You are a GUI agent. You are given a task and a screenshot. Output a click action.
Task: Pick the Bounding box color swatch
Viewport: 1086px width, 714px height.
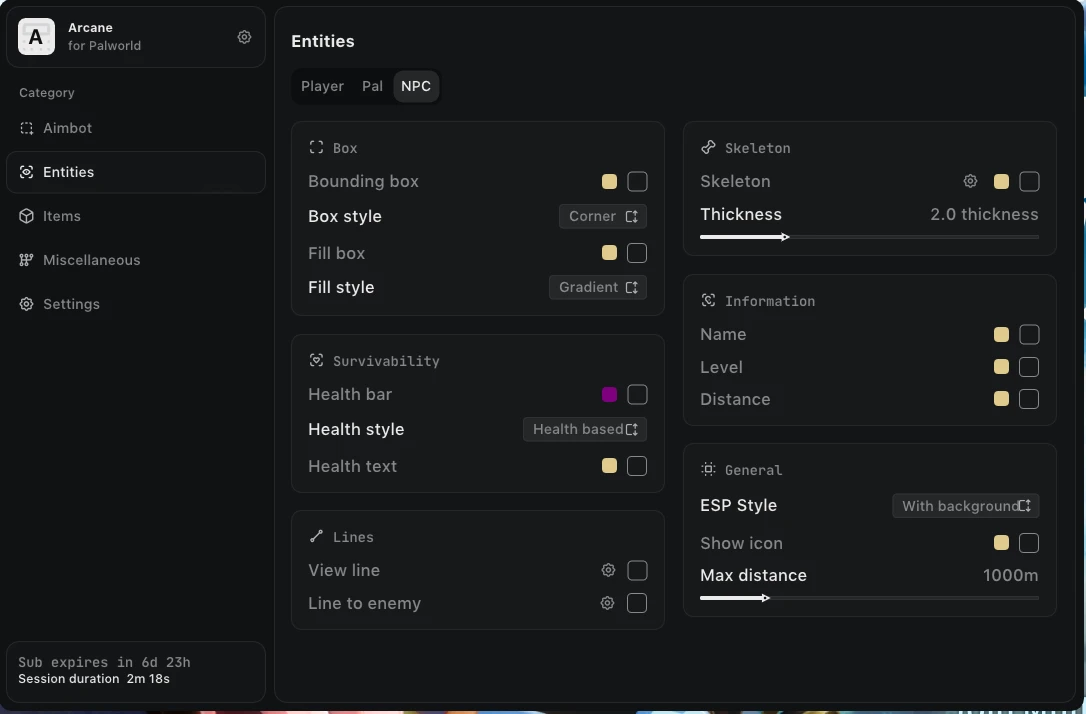click(609, 181)
